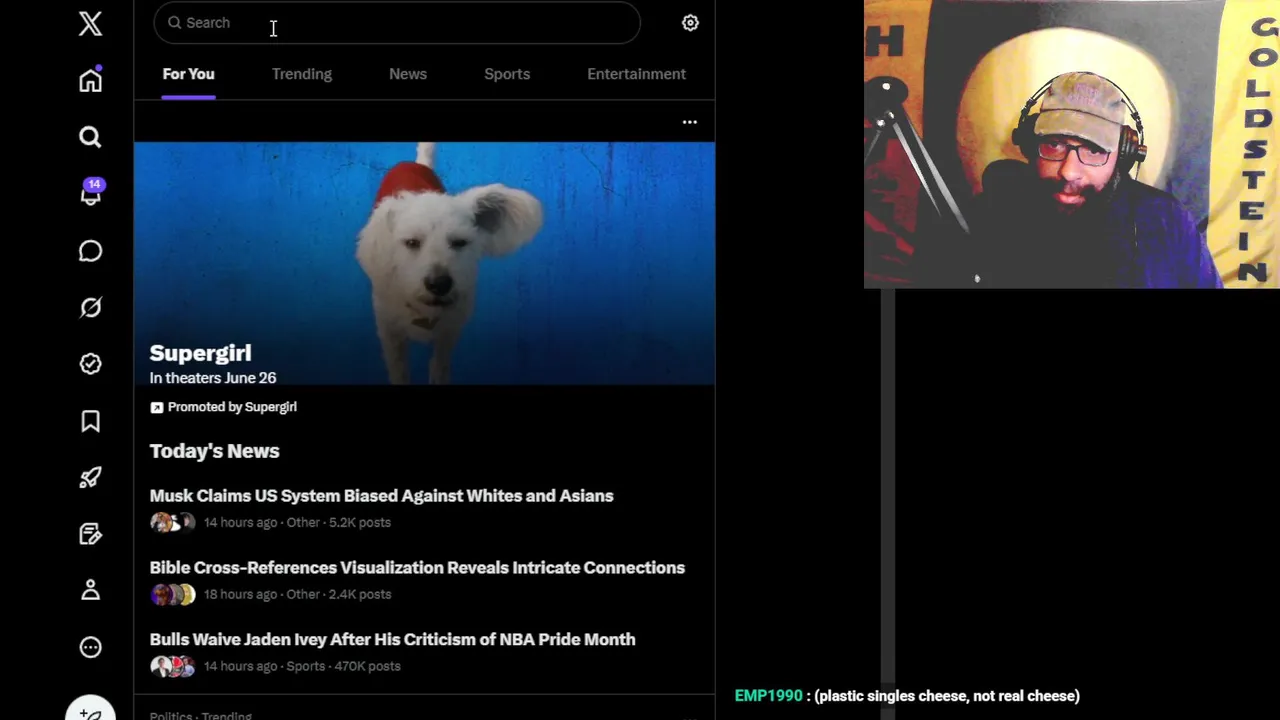Click the promoted arrow icon beside Supergirl
This screenshot has width=1280, height=720.
156,407
